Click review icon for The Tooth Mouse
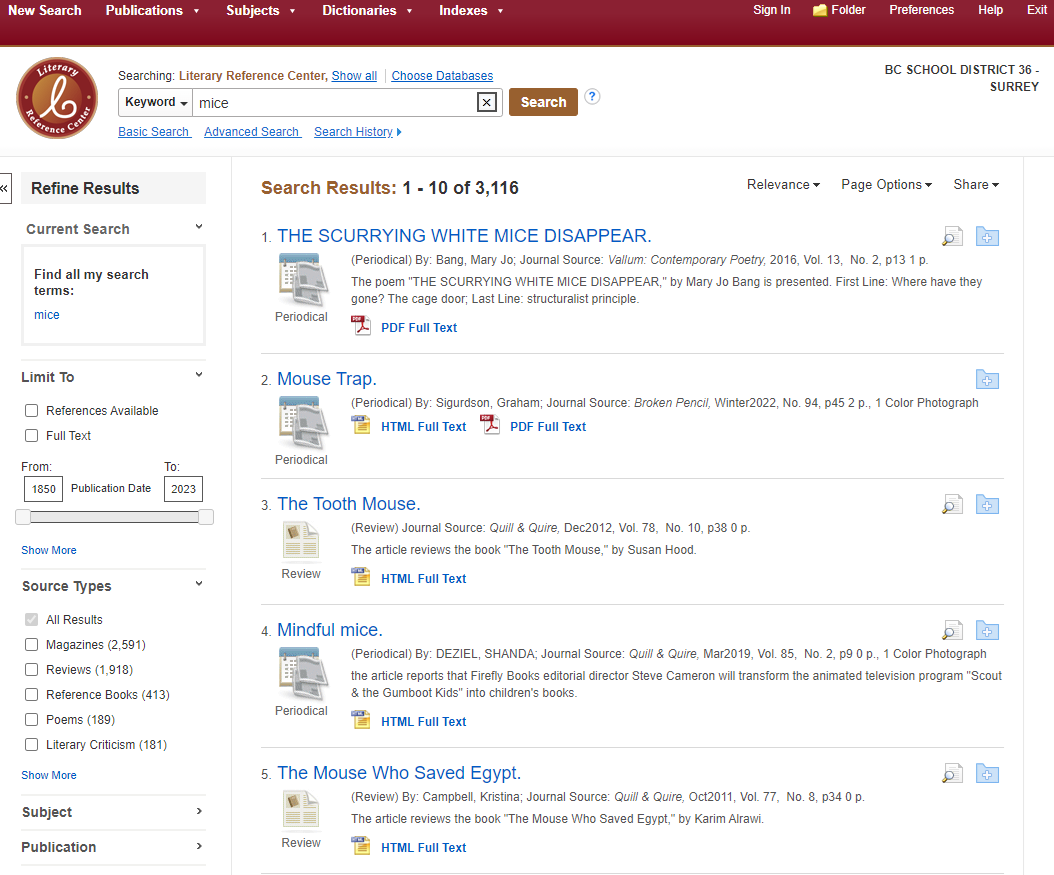Image resolution: width=1054 pixels, height=875 pixels. 301,540
